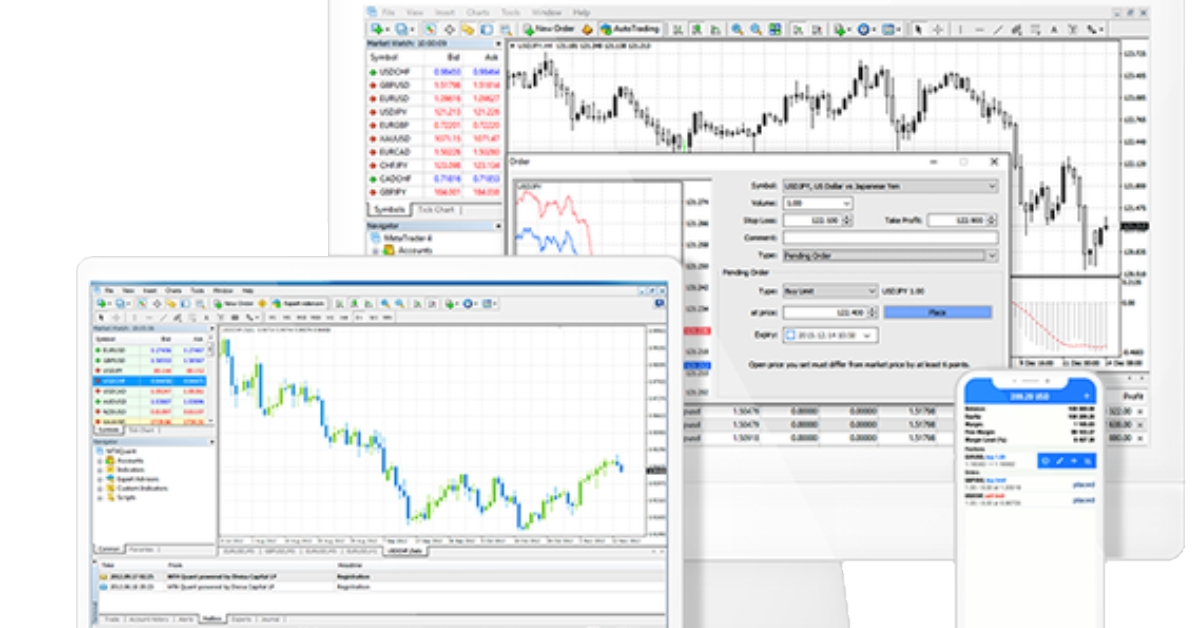Select CADCHF row in monitor Market Watch
The image size is (1200, 628).
click(435, 178)
